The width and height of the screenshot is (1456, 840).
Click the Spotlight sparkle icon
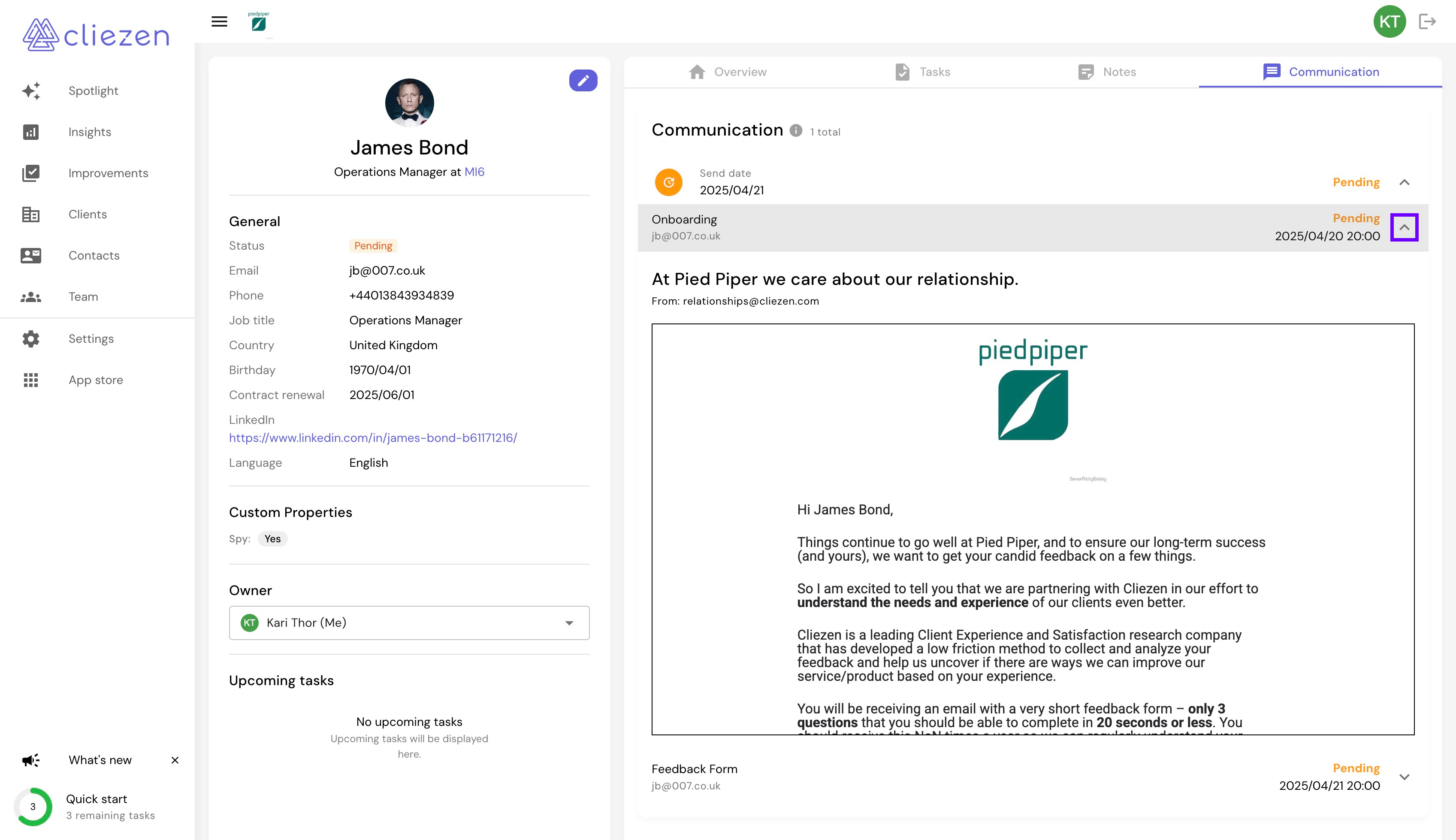pyautogui.click(x=31, y=91)
